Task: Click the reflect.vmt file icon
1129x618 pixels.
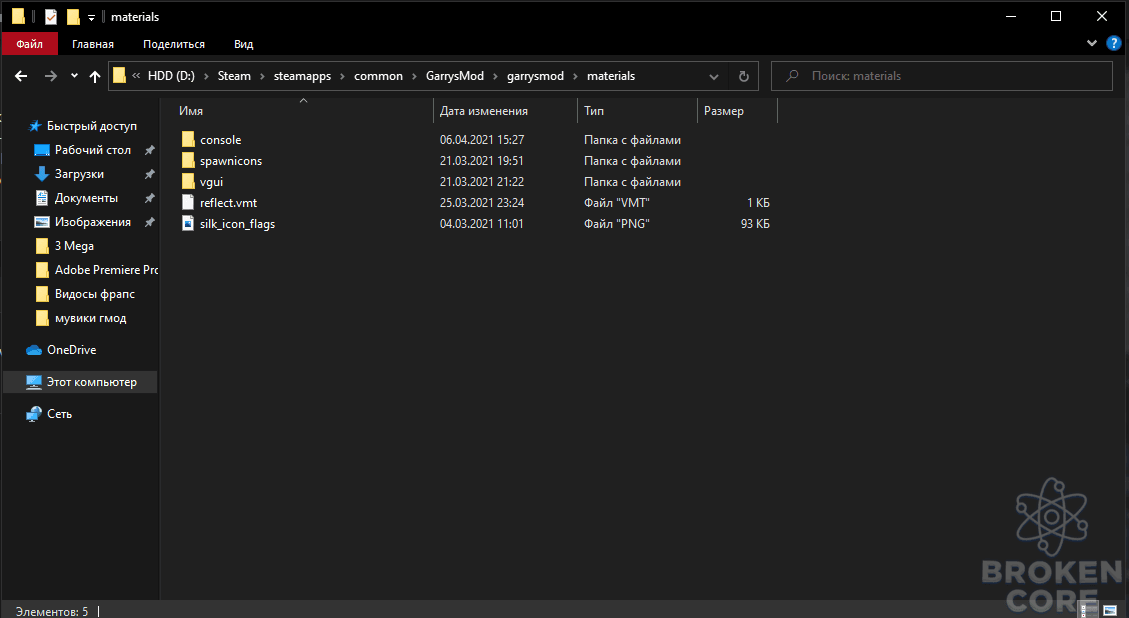Action: pyautogui.click(x=188, y=202)
